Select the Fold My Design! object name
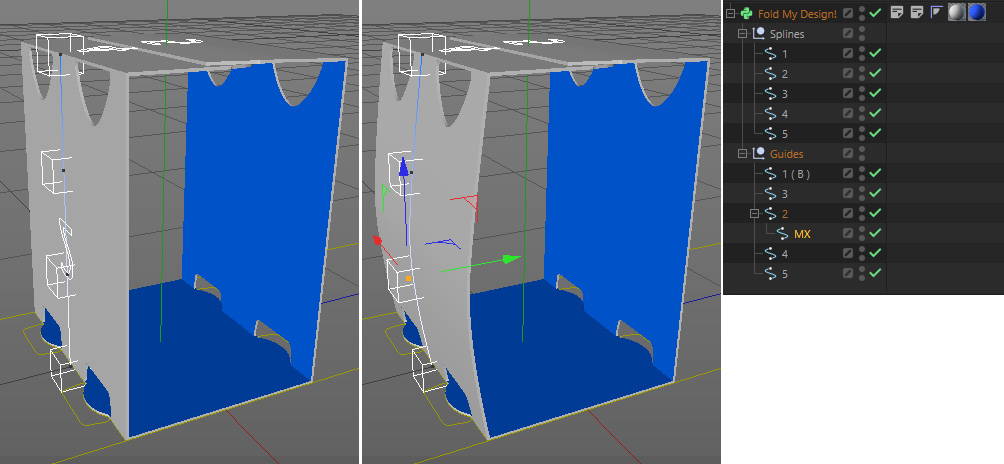The image size is (1004, 464). point(797,13)
